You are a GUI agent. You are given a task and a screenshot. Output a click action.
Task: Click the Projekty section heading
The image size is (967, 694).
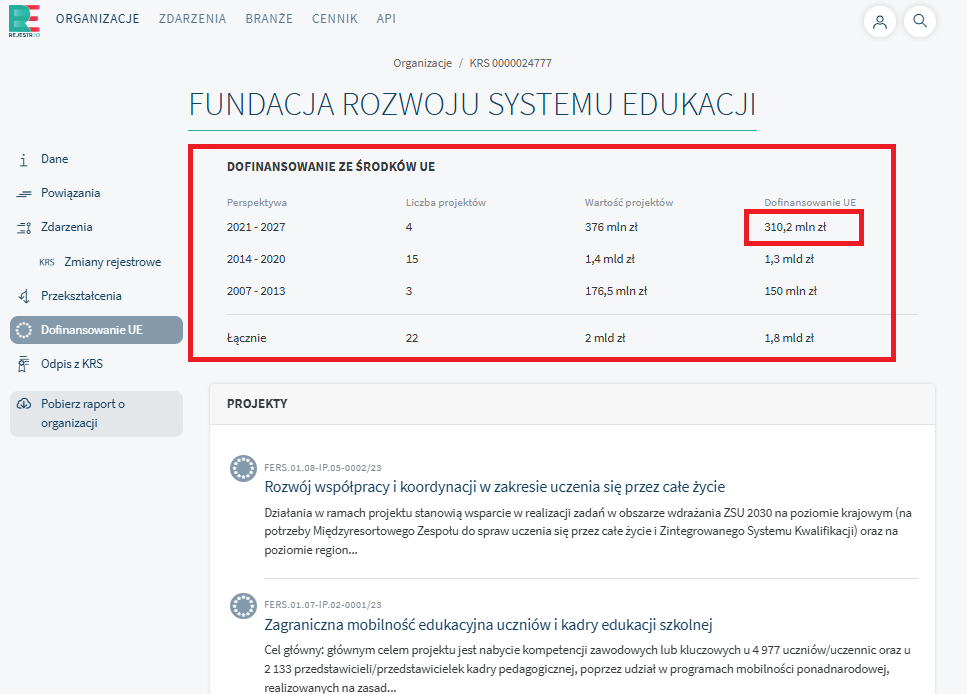click(x=257, y=403)
